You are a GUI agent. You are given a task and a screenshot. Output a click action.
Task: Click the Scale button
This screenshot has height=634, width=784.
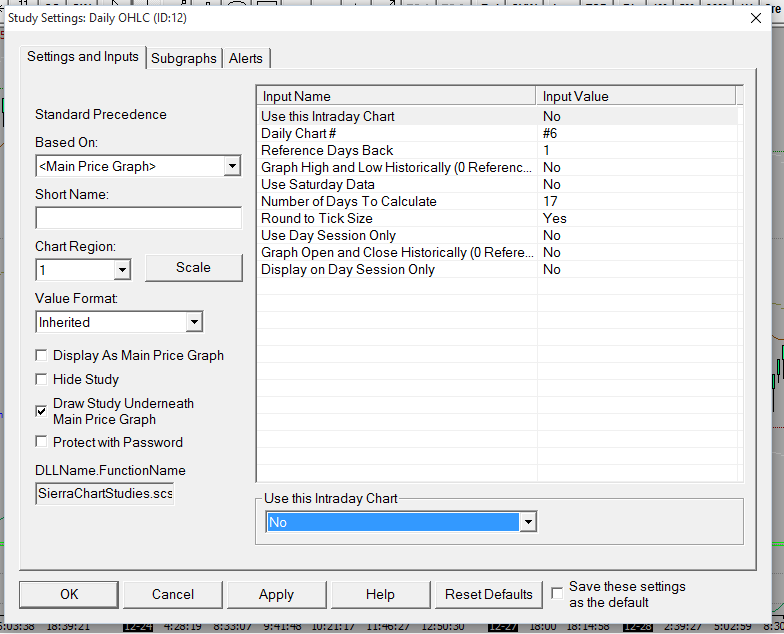194,268
